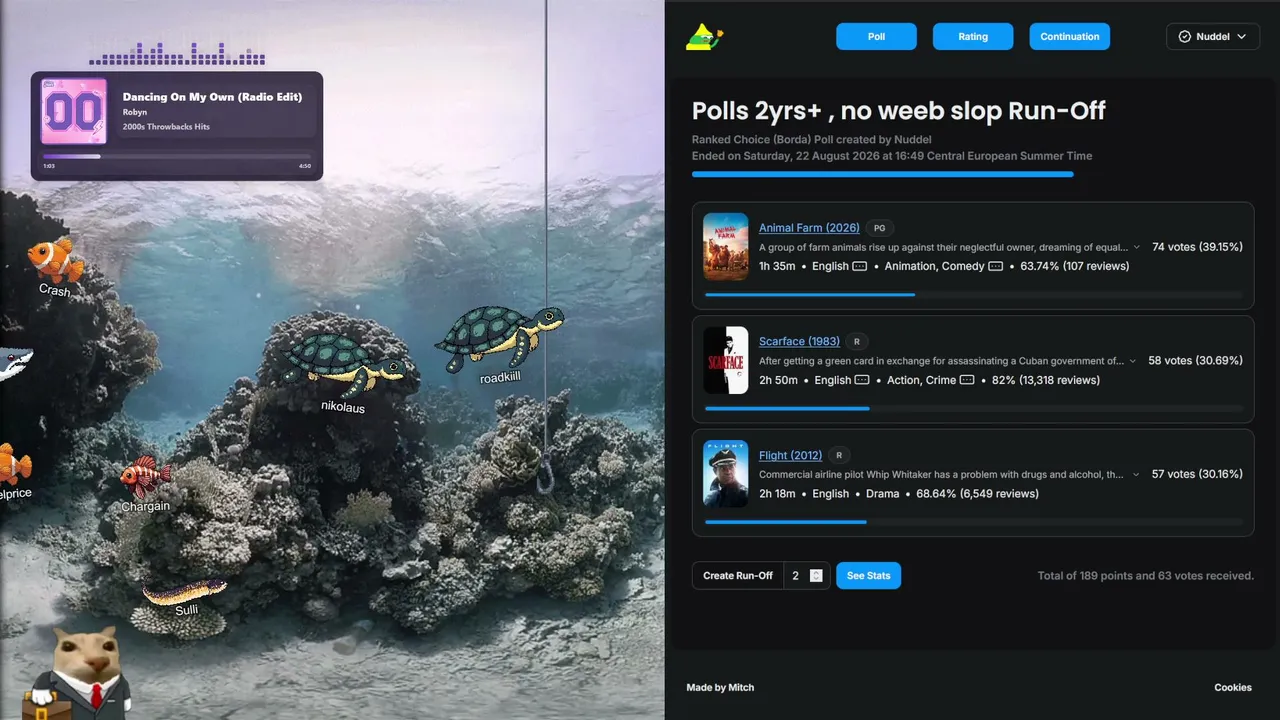Open the Made by Mitch footer link
Viewport: 1280px width, 720px height.
[720, 688]
